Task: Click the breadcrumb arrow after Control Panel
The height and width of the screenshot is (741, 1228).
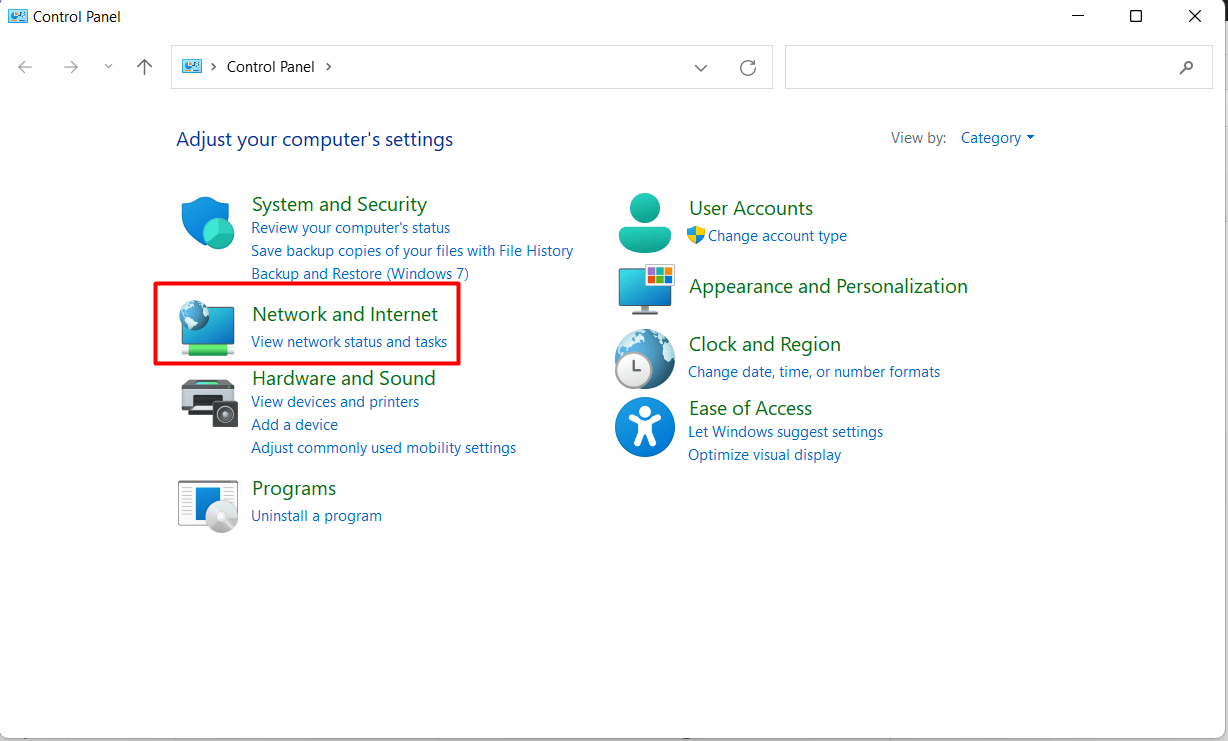Action: tap(328, 66)
